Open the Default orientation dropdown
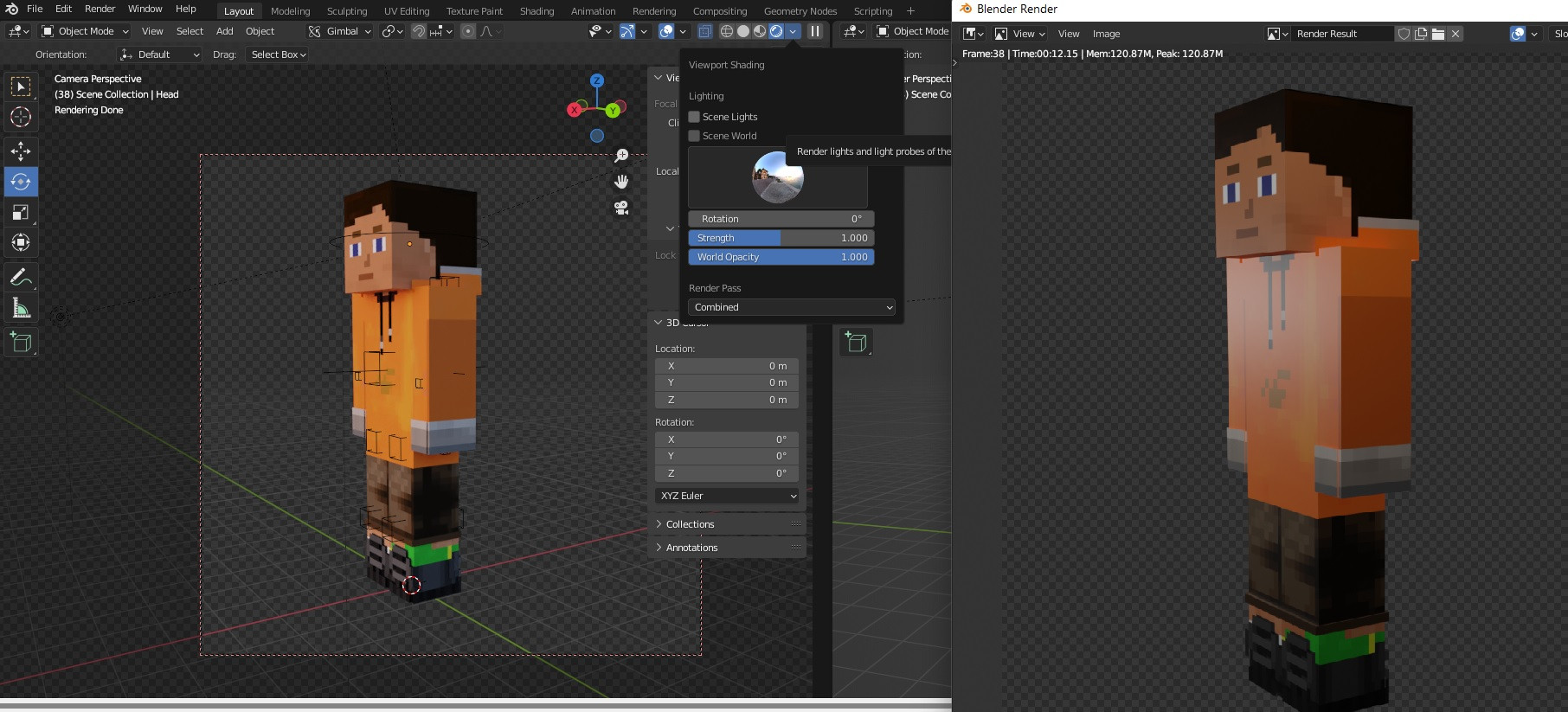 tap(160, 55)
